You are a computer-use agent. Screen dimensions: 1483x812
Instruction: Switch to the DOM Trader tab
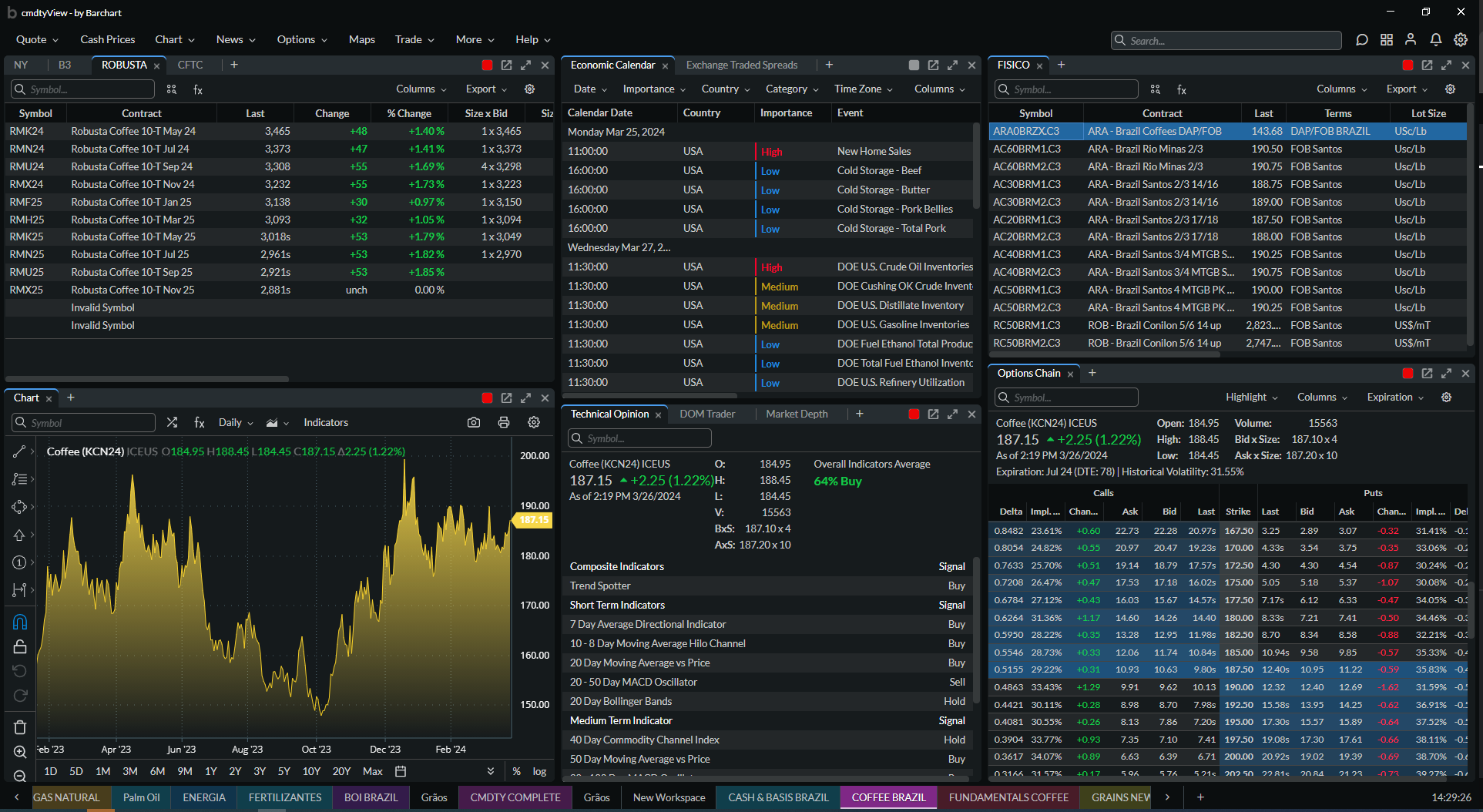(x=707, y=414)
